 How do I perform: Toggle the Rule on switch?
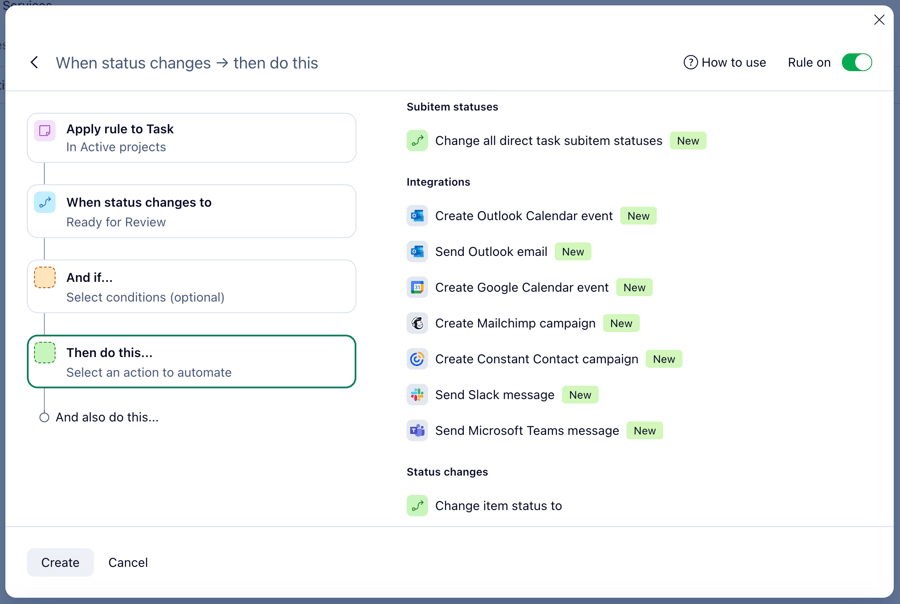point(856,63)
